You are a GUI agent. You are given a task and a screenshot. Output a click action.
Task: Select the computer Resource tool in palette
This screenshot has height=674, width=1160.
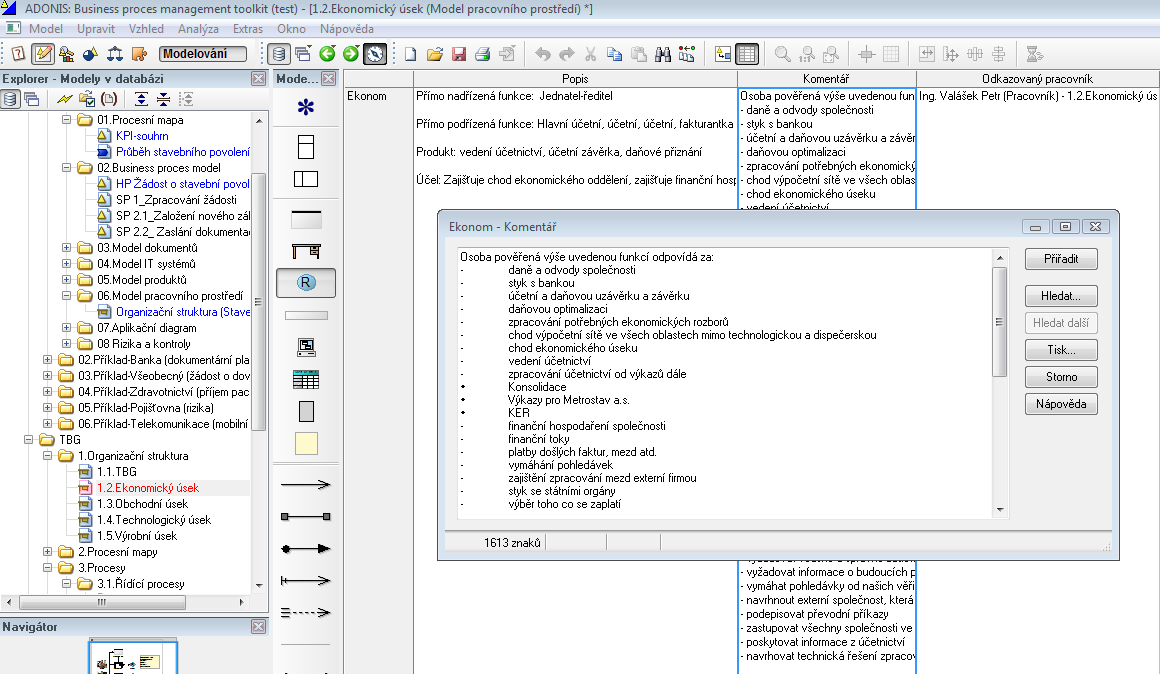click(306, 347)
